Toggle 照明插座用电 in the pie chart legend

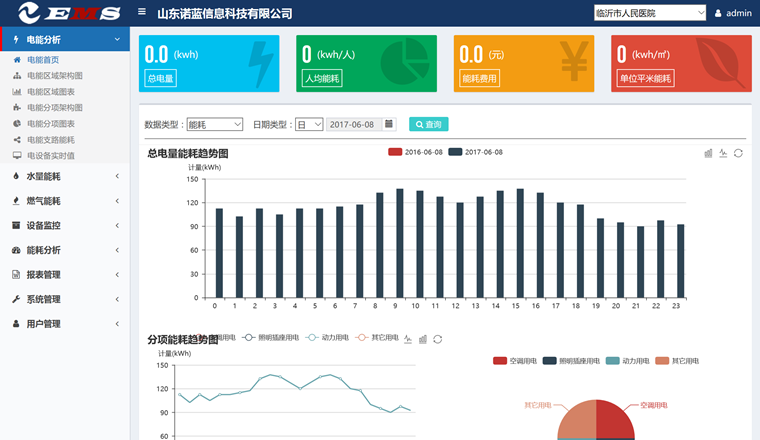(x=571, y=361)
